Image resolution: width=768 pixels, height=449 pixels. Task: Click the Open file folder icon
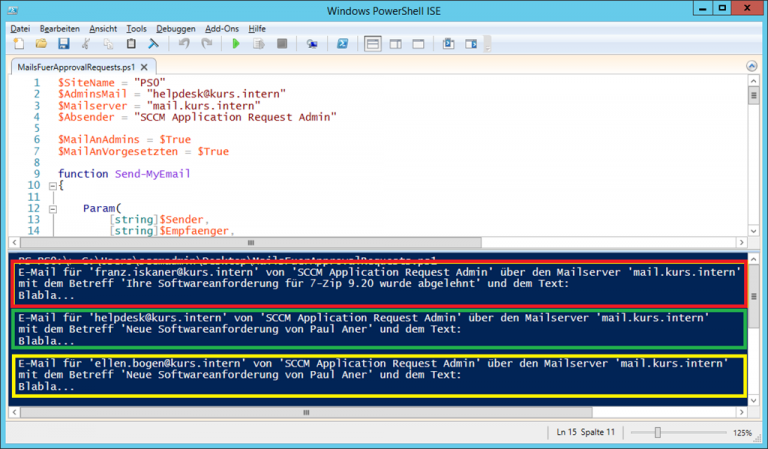click(41, 44)
